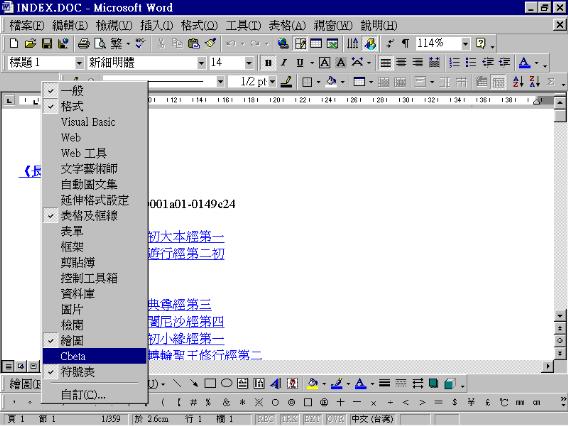Click the AutoSum sigma icon
This screenshot has width=568, height=426.
[551, 82]
